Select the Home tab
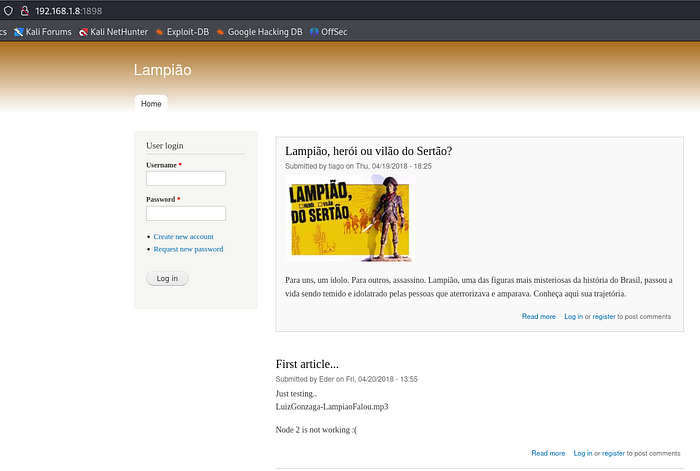Image resolution: width=700 pixels, height=471 pixels. tap(151, 103)
